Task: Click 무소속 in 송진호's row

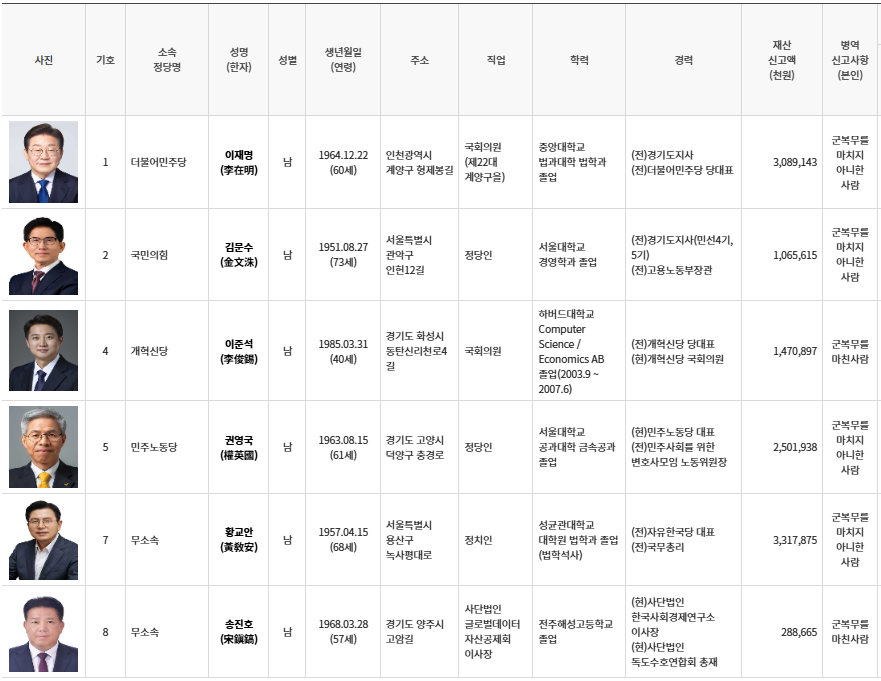Action: 144,632
